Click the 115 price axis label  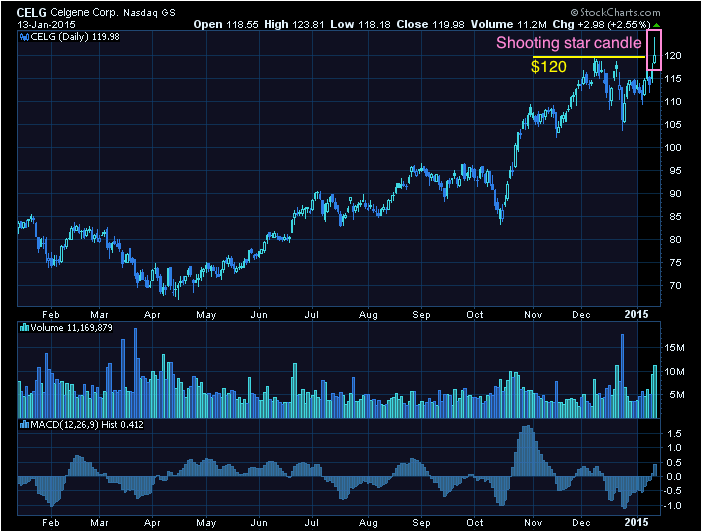point(673,79)
